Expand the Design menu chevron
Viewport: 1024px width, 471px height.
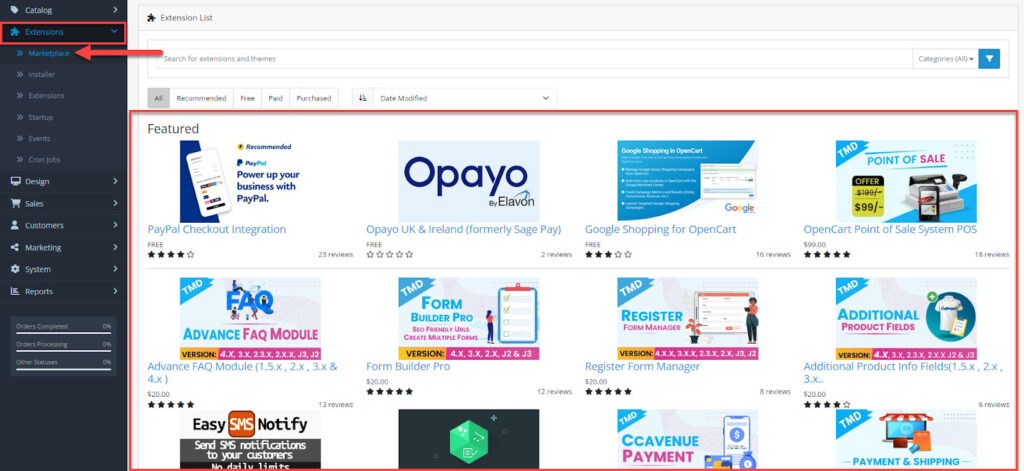tap(115, 182)
